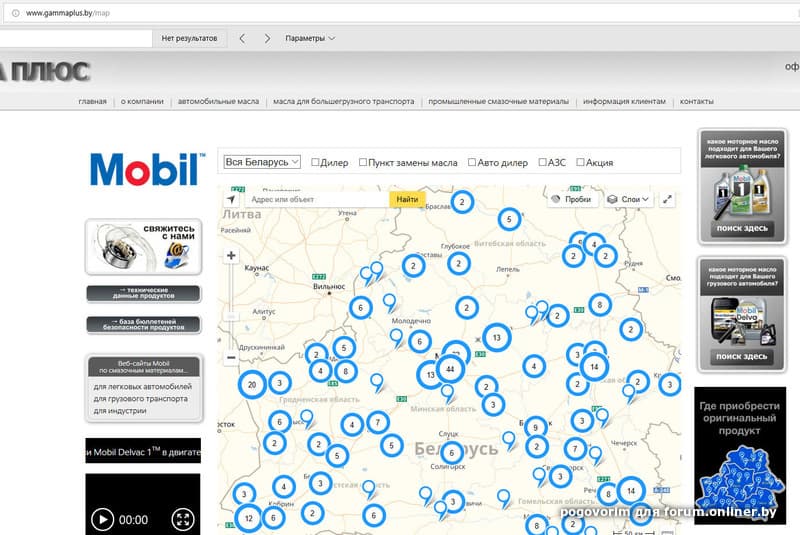Open промышленные смазочные материалы menu
Viewport: 800px width, 535px height.
click(498, 101)
